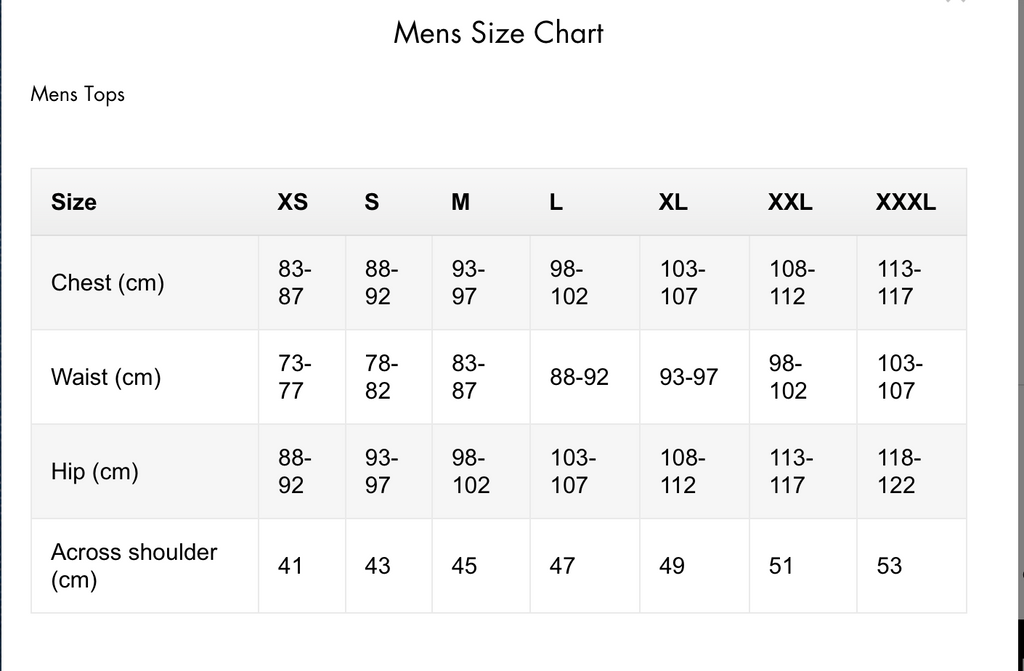Select the M size column header

[x=460, y=202]
